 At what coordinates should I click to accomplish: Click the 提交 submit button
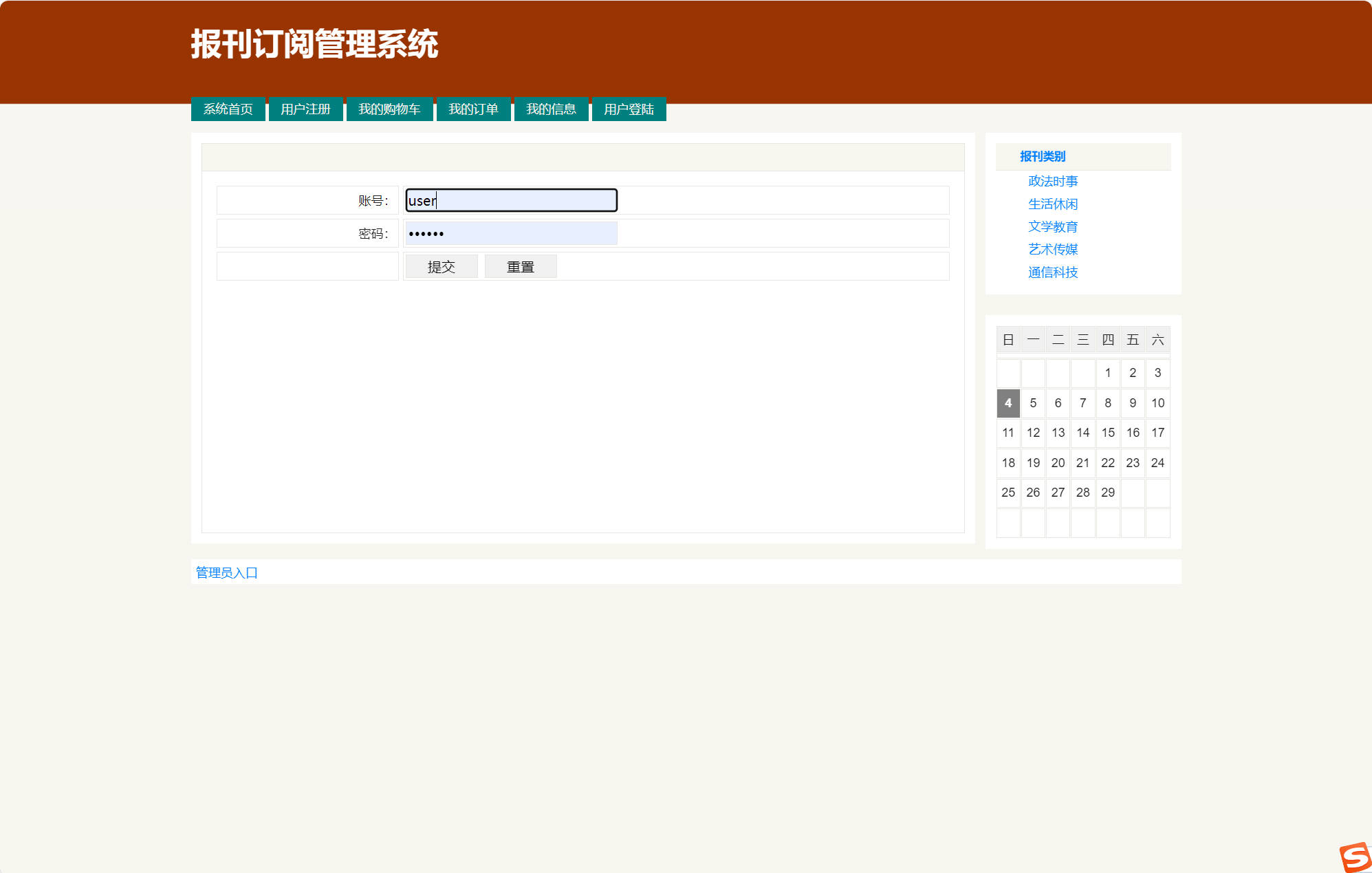441,266
